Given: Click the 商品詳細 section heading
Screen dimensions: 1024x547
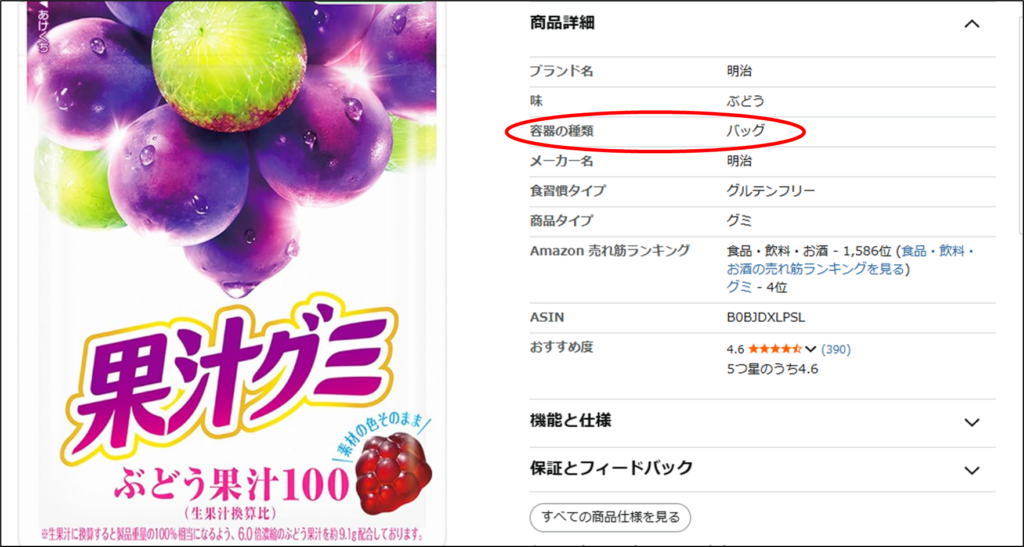Looking at the screenshot, I should click(x=562, y=23).
